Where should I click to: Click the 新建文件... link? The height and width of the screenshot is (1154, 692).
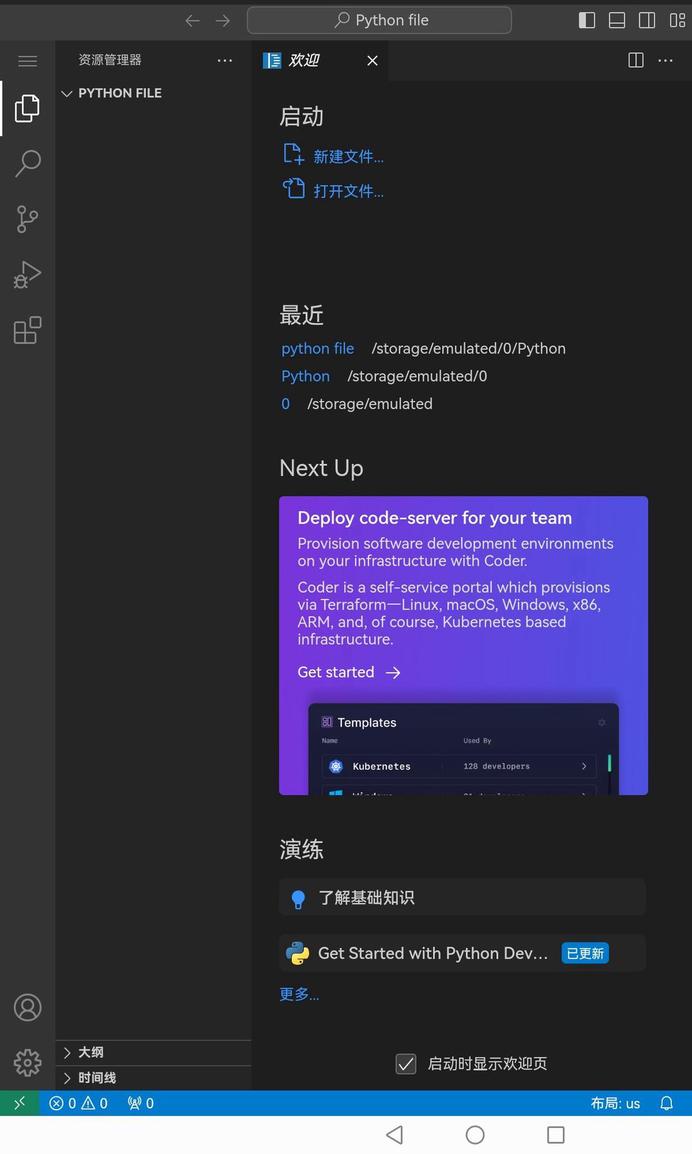click(347, 156)
